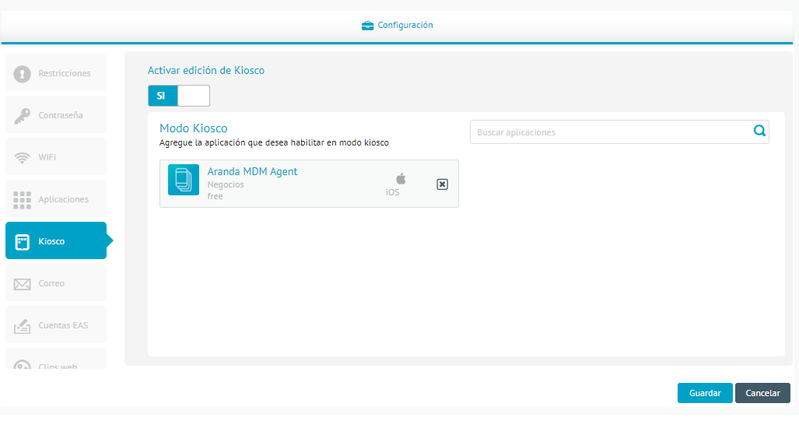The image size is (799, 421).
Task: Select the Kiosco sidebar item
Action: [56, 241]
